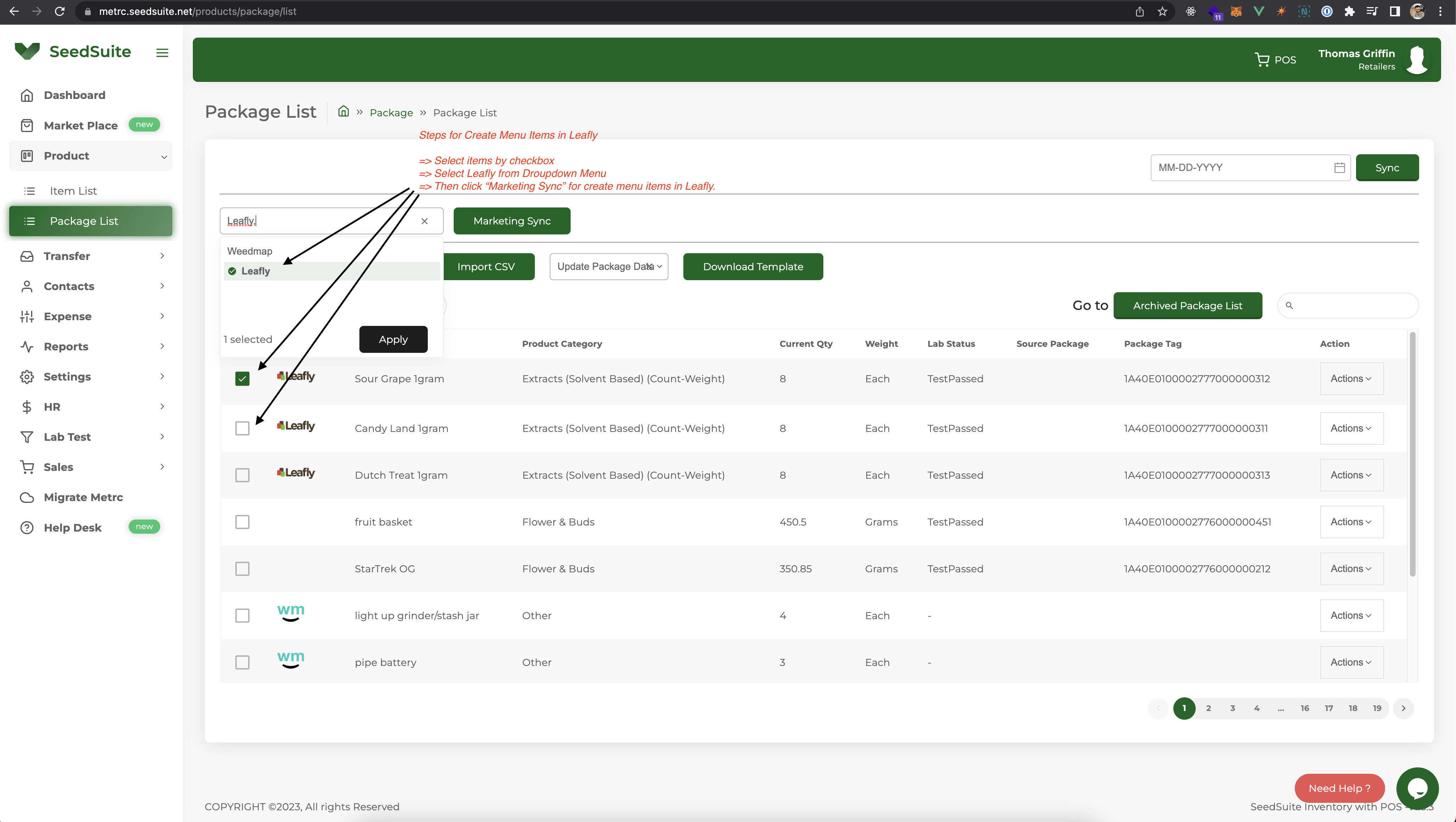Open the chat bubble widget
The height and width of the screenshot is (822, 1456).
coord(1417,788)
